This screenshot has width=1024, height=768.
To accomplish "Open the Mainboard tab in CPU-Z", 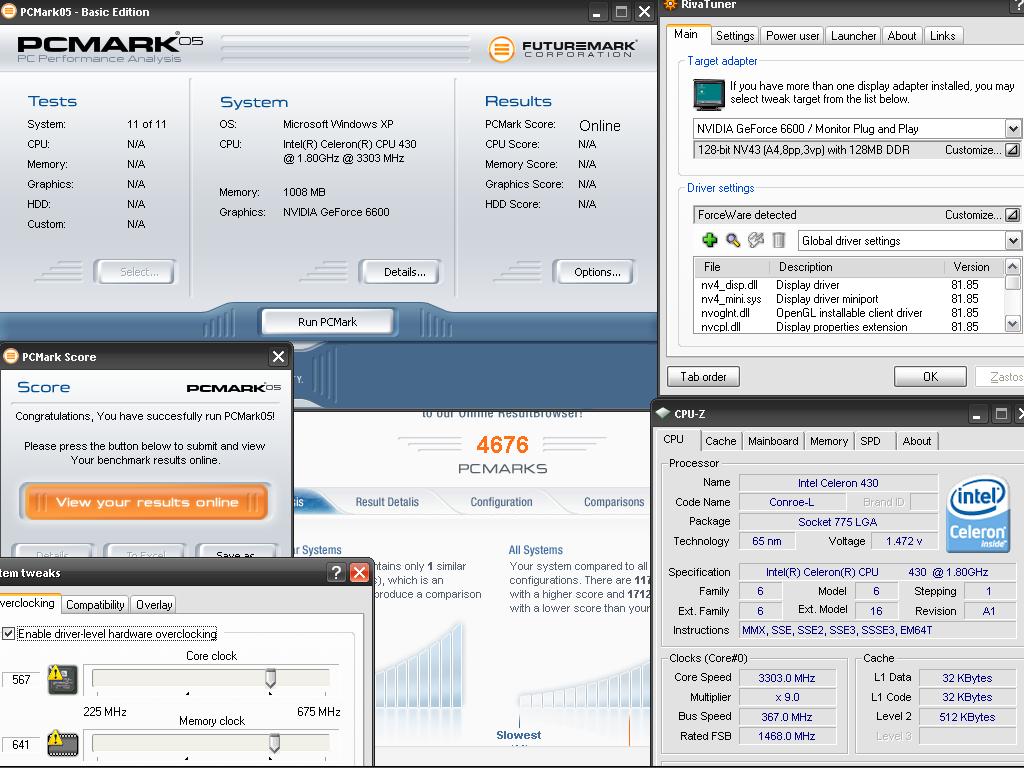I will (x=773, y=441).
